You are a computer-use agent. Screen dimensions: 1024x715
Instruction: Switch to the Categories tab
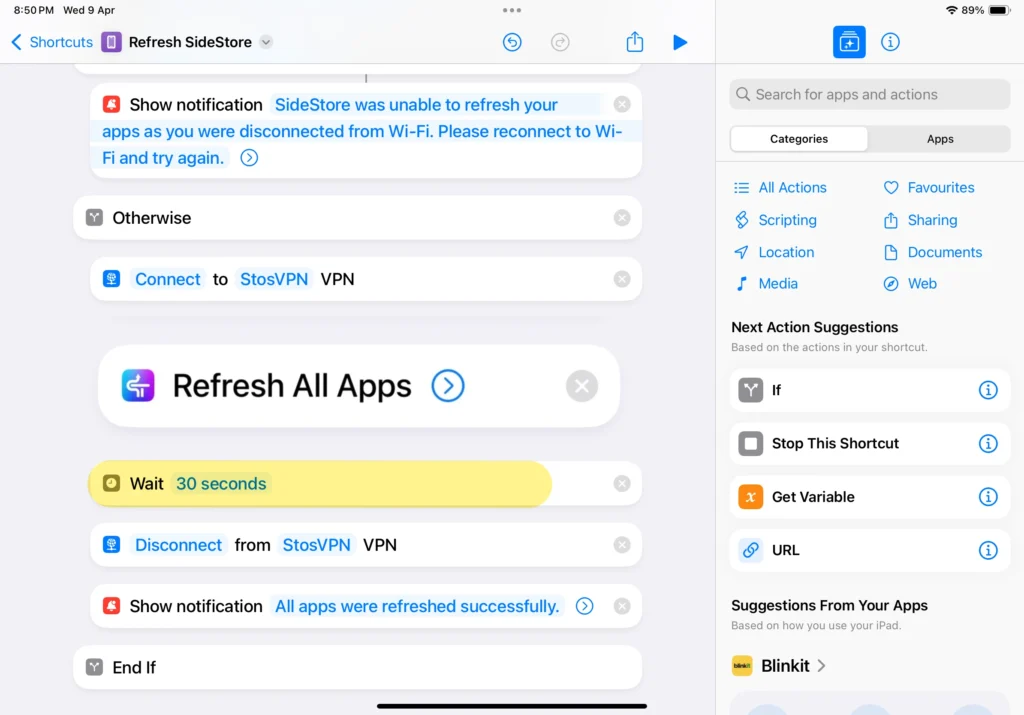[x=799, y=139]
